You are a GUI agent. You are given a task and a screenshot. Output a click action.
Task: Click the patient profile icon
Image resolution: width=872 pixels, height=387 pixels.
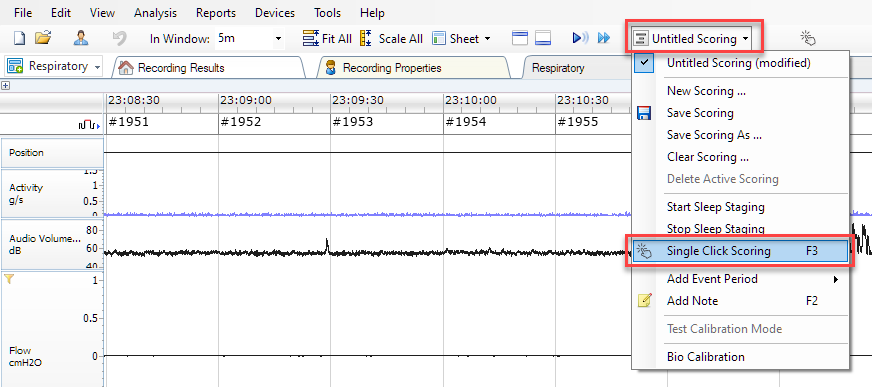coord(82,38)
